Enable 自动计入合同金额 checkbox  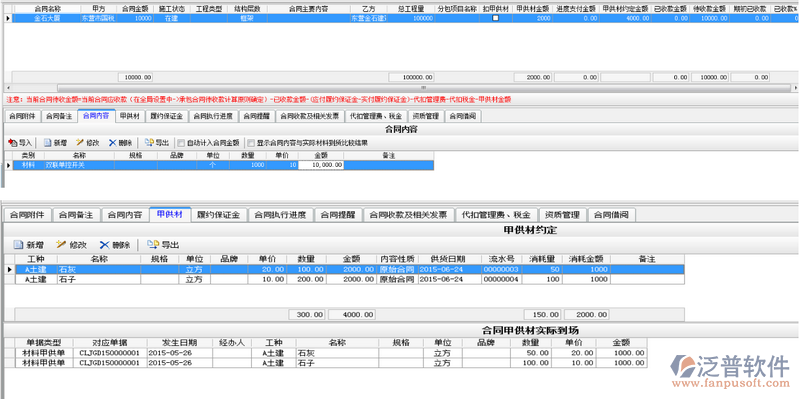point(181,143)
